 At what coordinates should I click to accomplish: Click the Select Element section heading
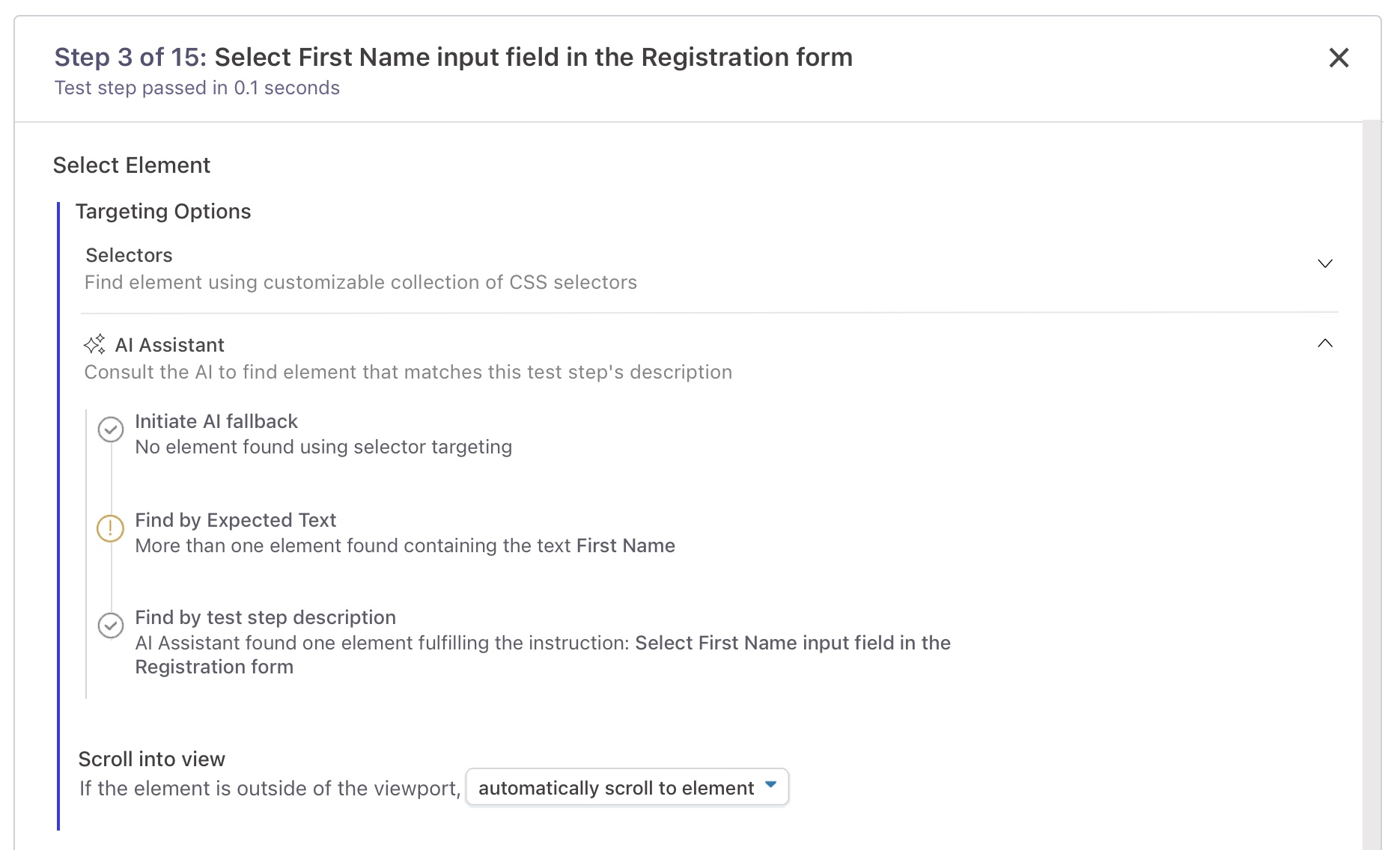(x=132, y=165)
